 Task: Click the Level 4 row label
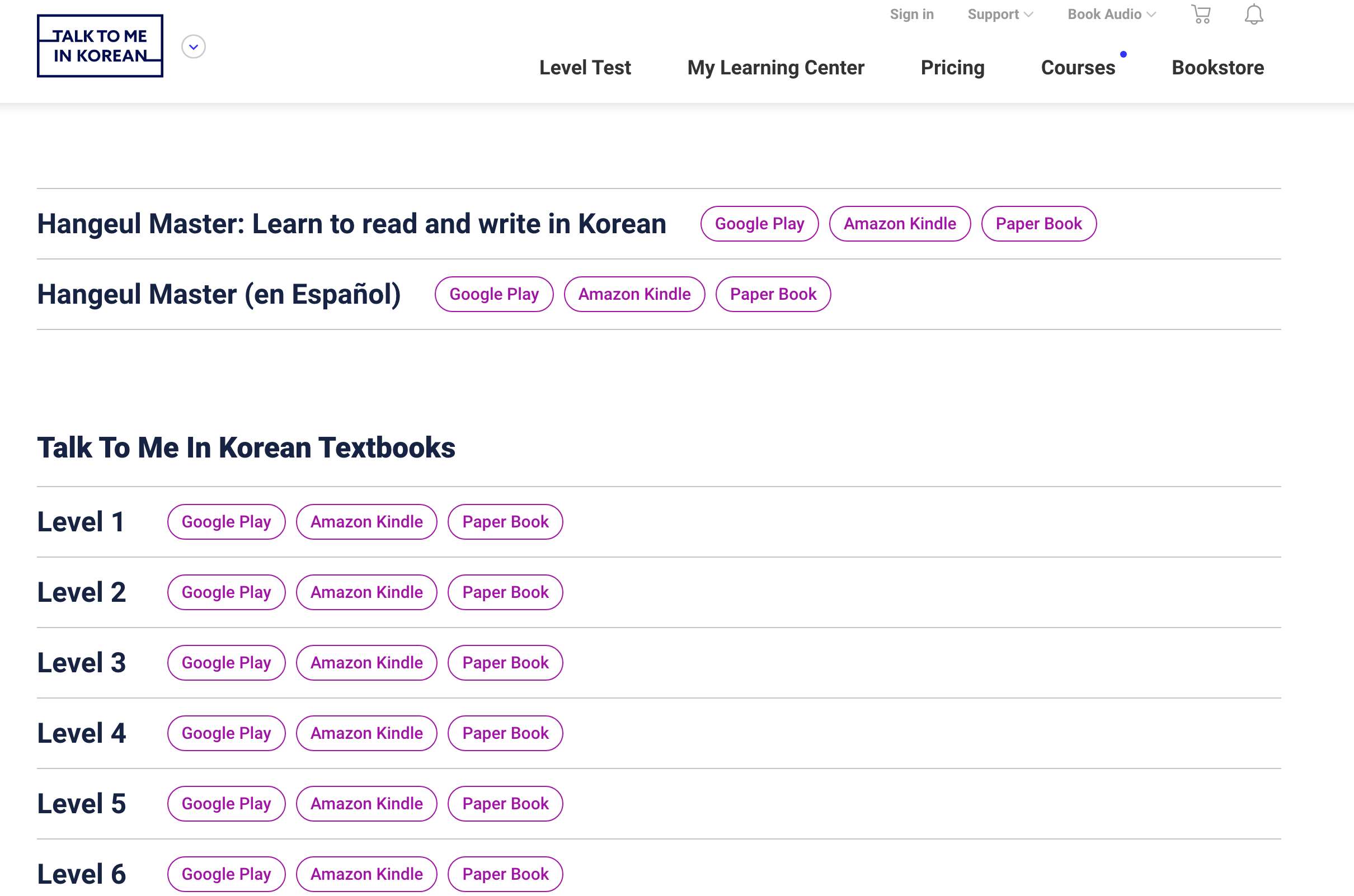81,733
